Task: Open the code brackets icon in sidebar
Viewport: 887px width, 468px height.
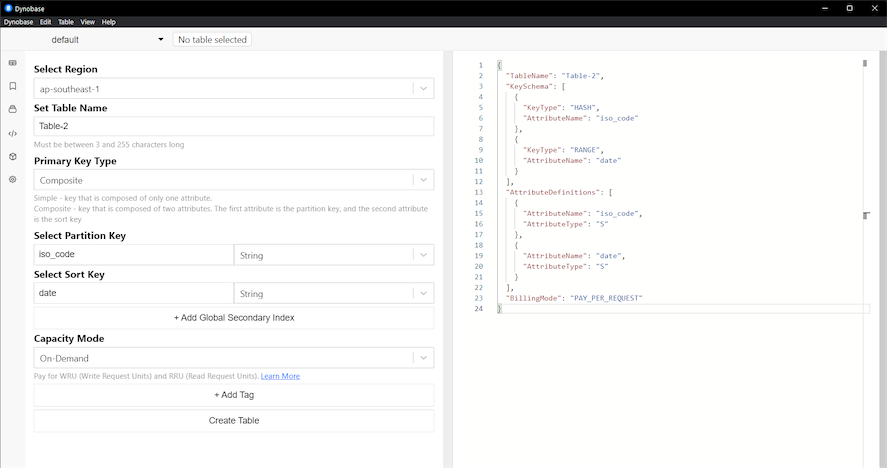Action: tap(12, 133)
